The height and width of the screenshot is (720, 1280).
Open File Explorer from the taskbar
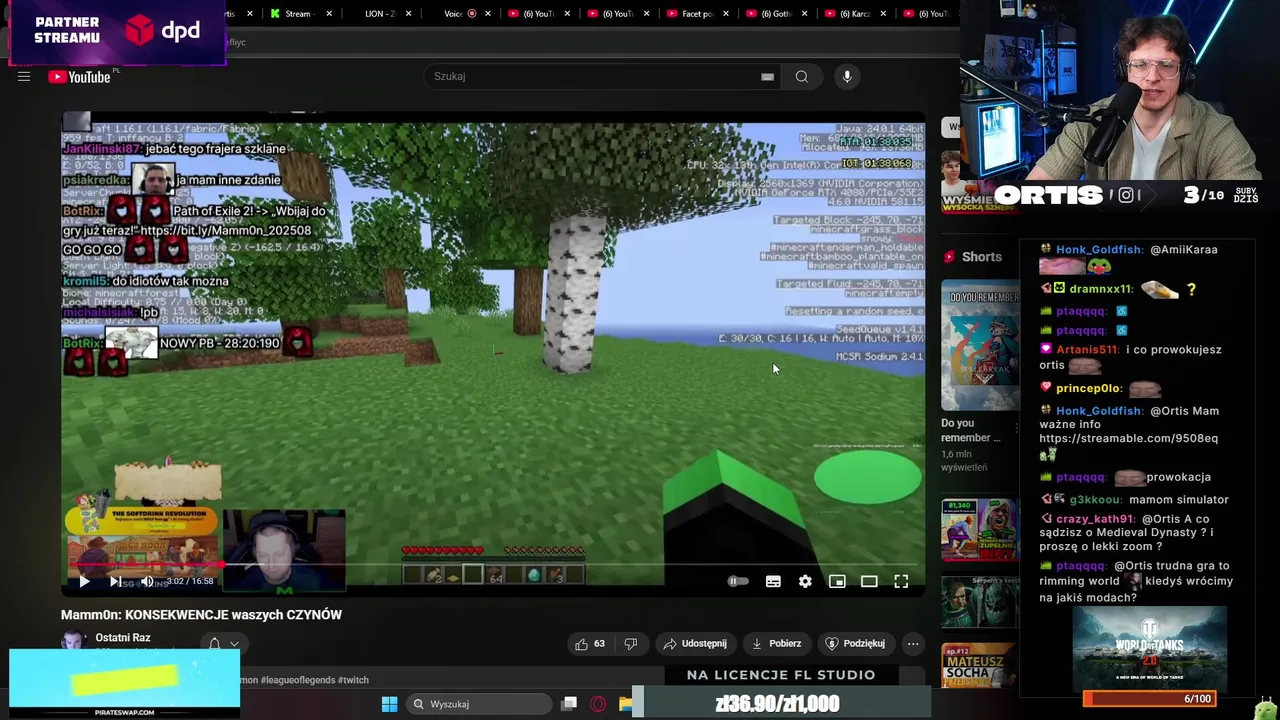tap(626, 704)
